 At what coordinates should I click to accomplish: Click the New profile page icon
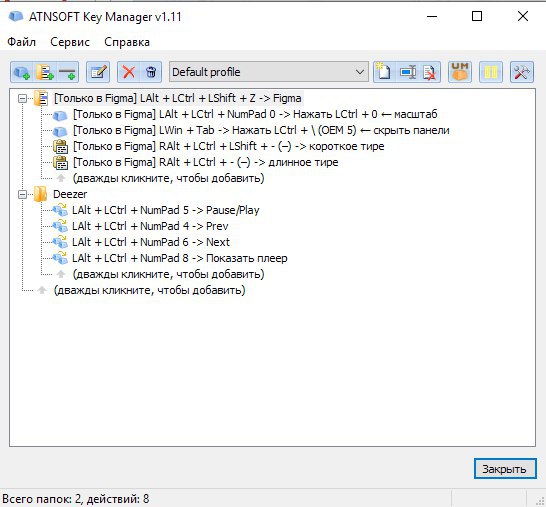pyautogui.click(x=384, y=72)
